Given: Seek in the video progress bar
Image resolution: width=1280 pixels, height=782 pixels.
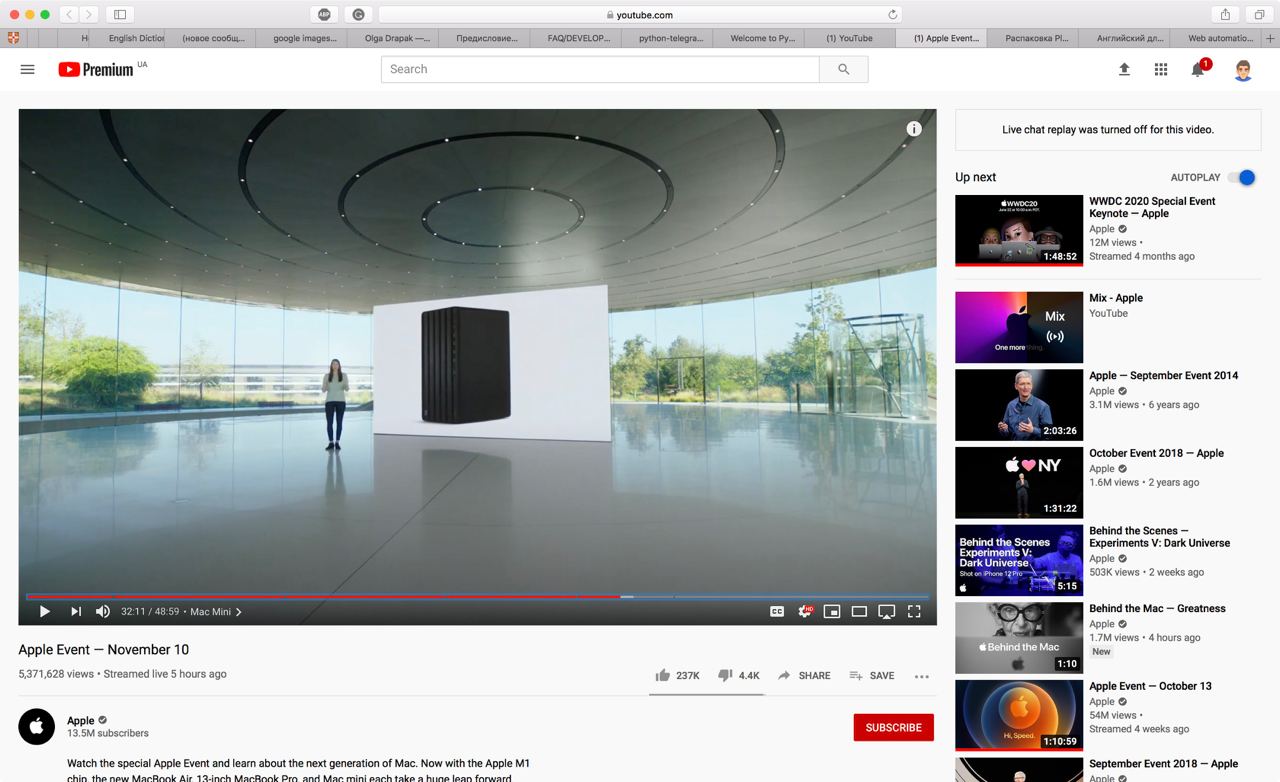Looking at the screenshot, I should (477, 597).
